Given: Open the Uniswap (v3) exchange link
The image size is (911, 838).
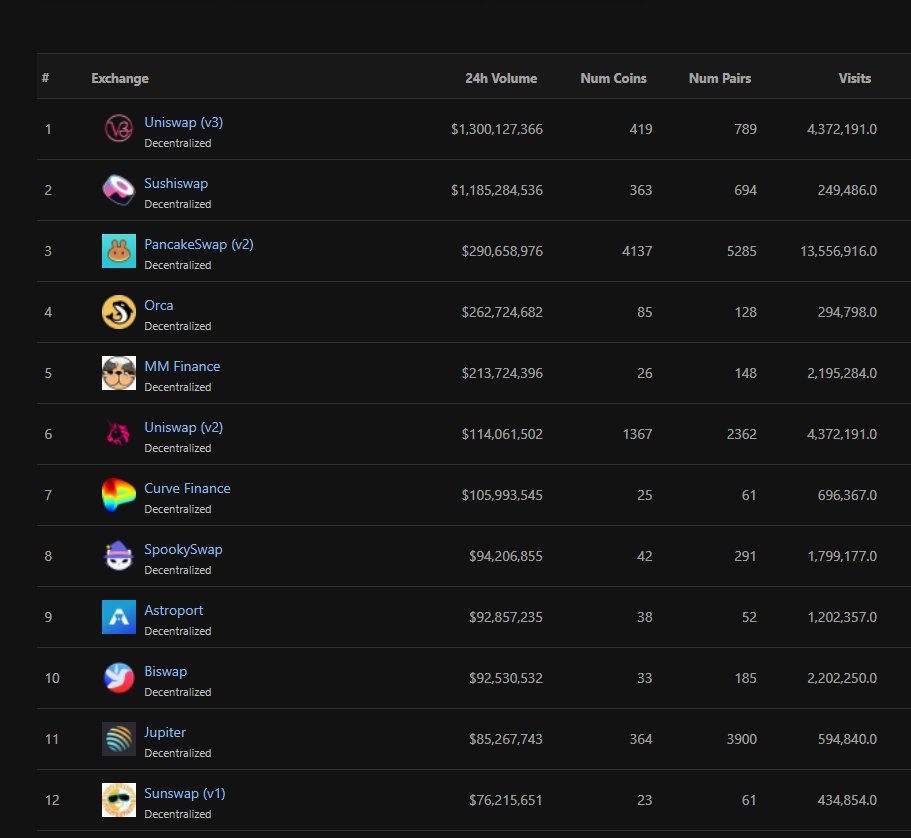Looking at the screenshot, I should (x=184, y=123).
